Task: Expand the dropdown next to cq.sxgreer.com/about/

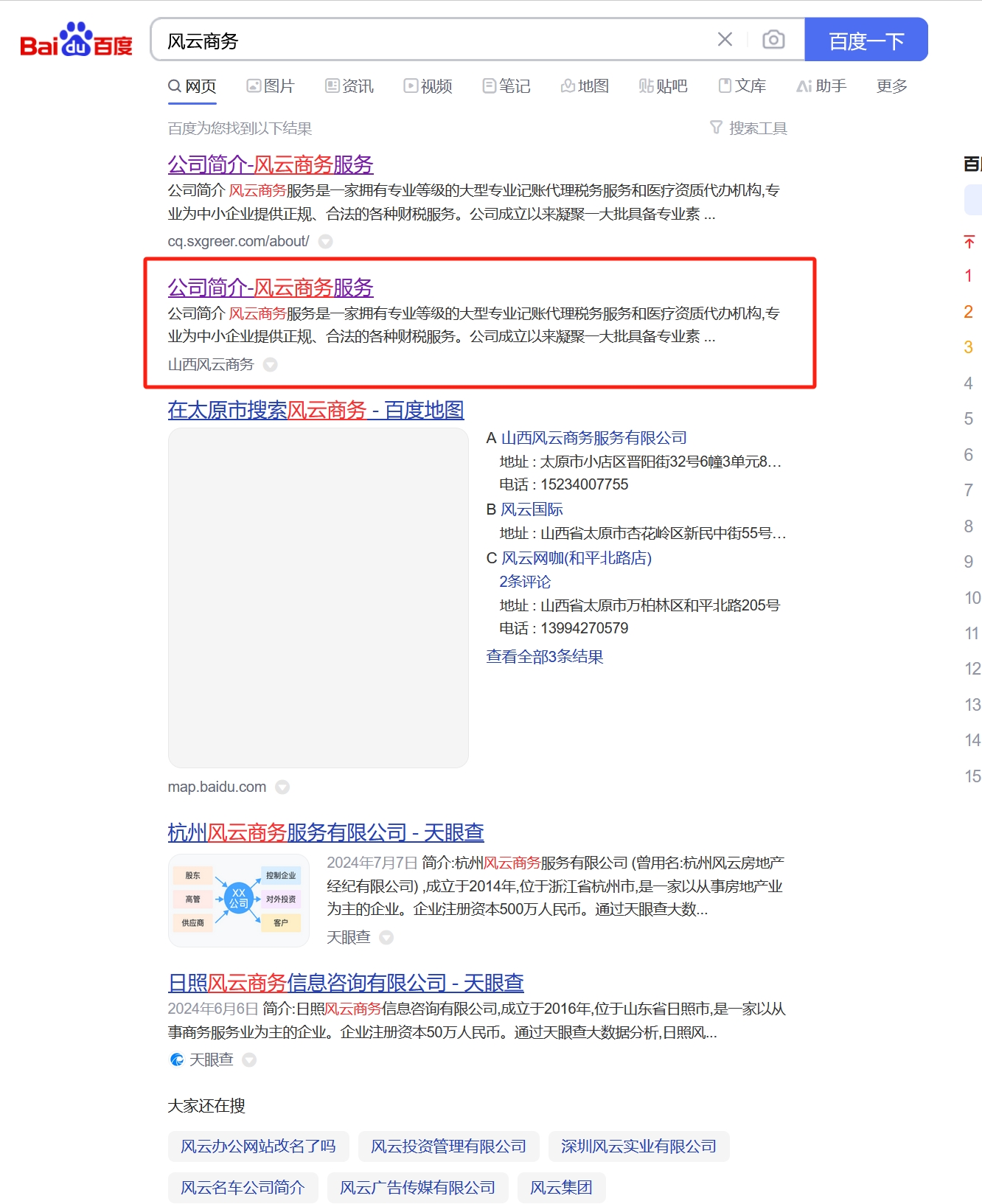Action: [x=325, y=241]
